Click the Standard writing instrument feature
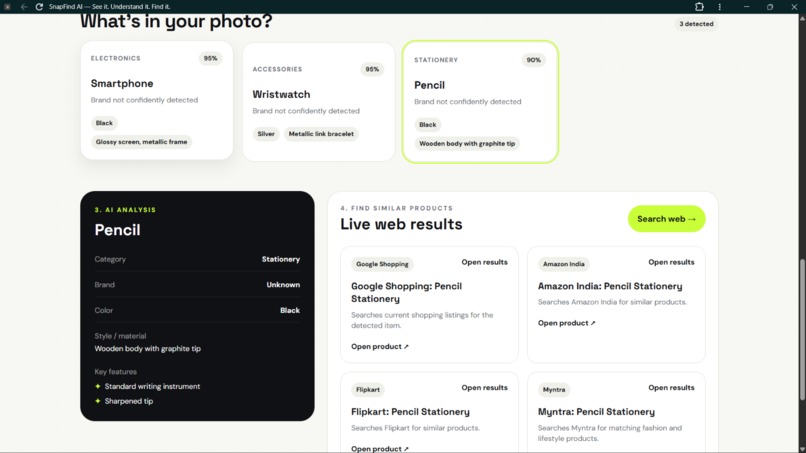This screenshot has width=806, height=453. click(152, 386)
